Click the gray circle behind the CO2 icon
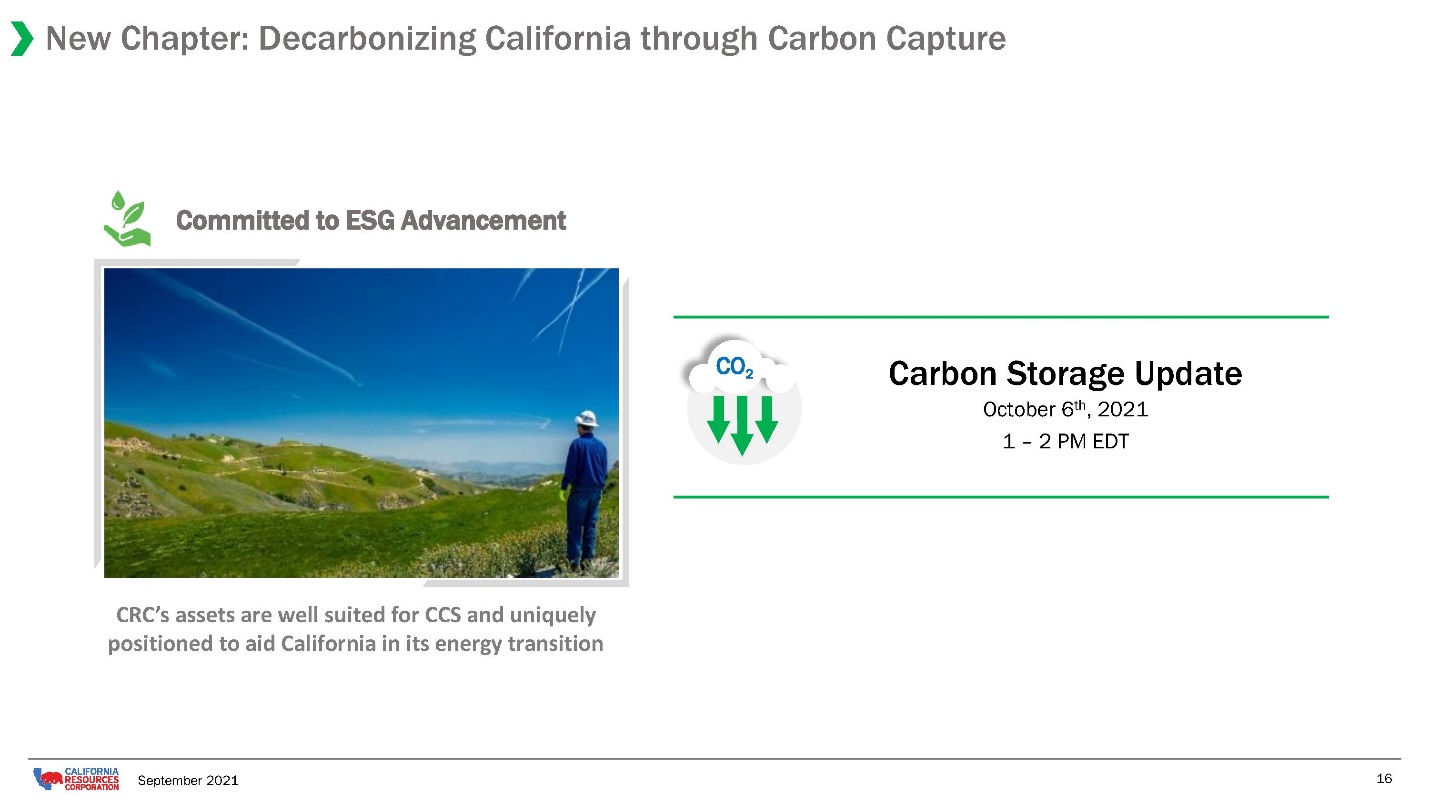1429x806 pixels. (x=744, y=407)
